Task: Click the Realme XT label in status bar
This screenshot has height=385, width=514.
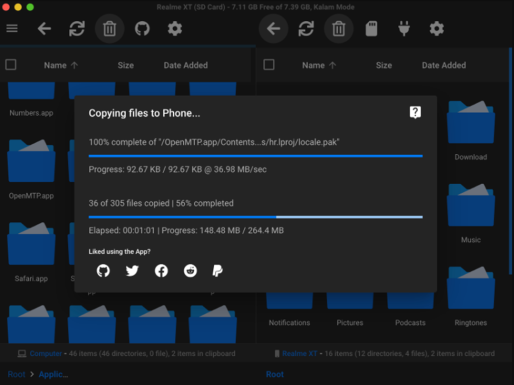Action: click(300, 353)
